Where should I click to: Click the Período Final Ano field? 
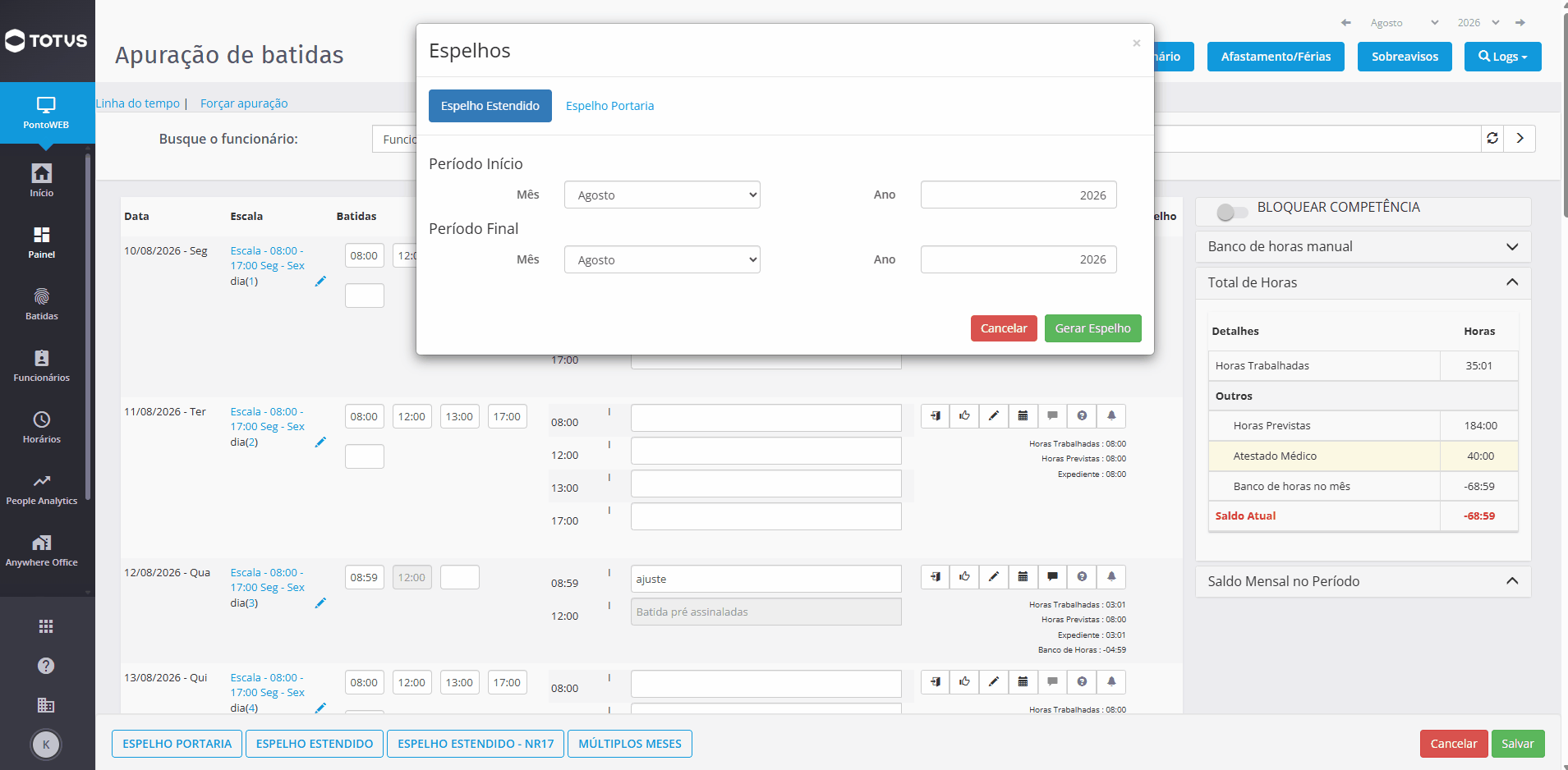(x=1019, y=259)
